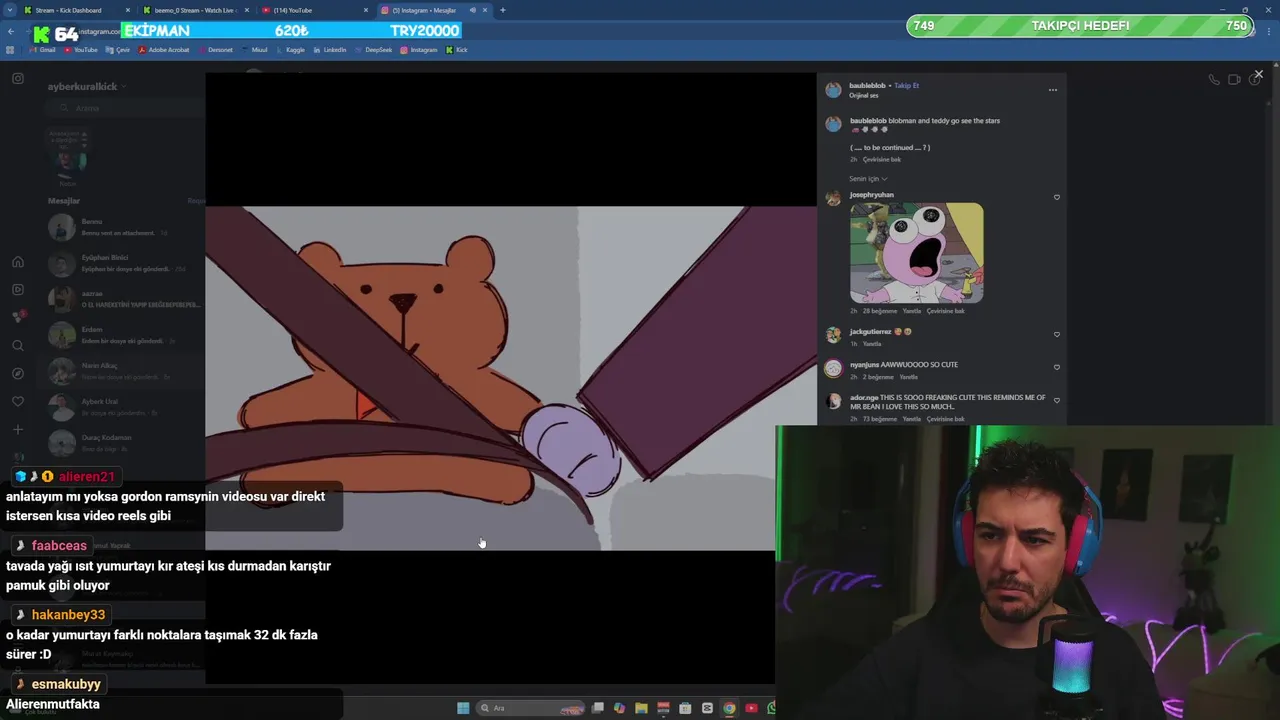Go to Instagram Home in sidebar
Viewport: 1280px width, 720px height.
pyautogui.click(x=18, y=262)
